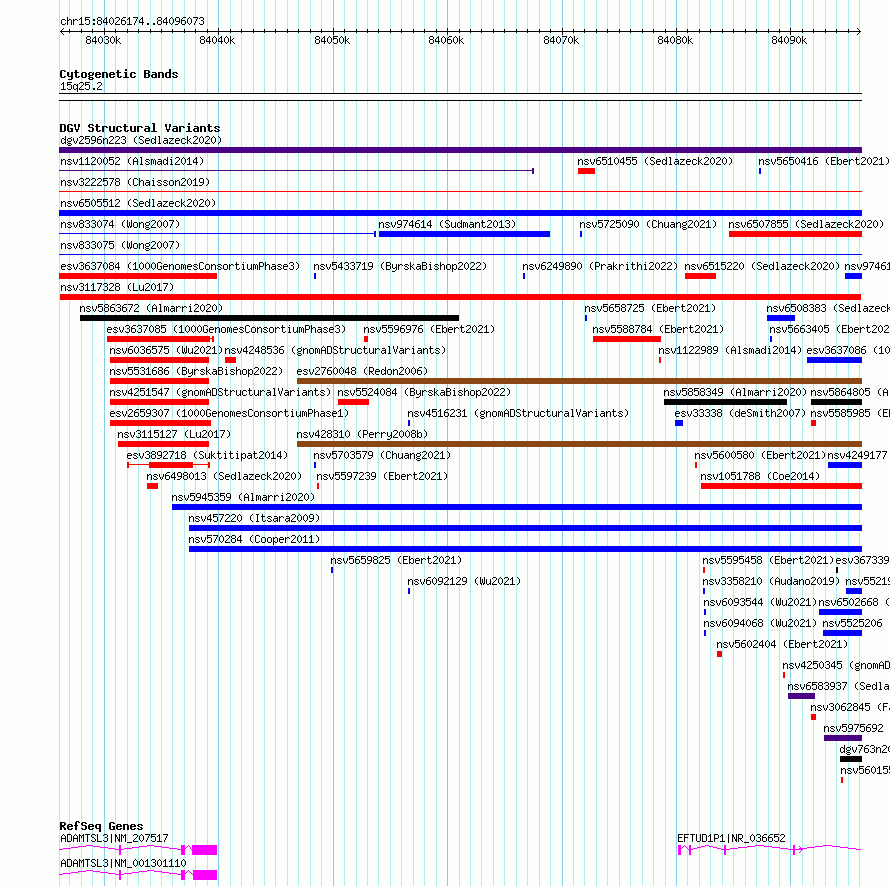
Task: Select the nsv5725090 (Chuang2021) label
Action: 648,224
